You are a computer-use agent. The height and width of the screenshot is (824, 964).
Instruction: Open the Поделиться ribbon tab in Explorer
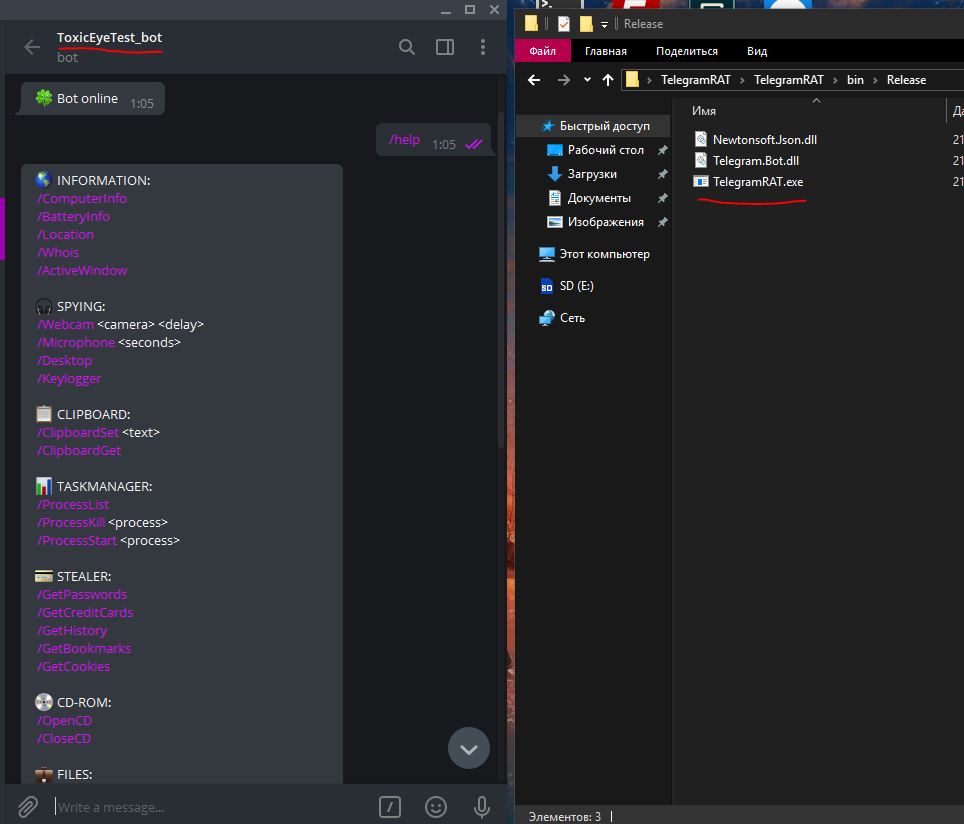click(x=687, y=51)
